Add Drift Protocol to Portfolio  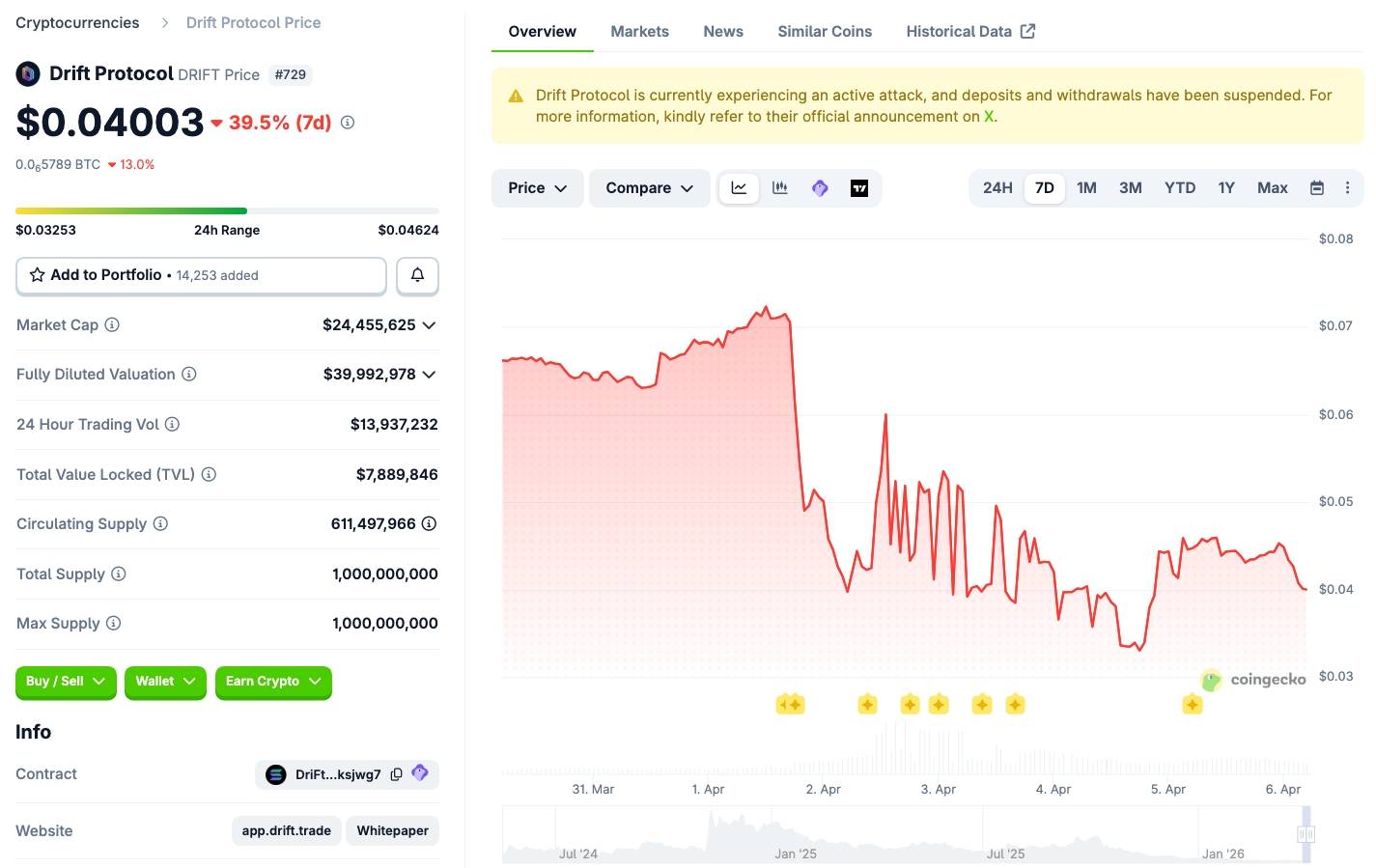pos(105,274)
